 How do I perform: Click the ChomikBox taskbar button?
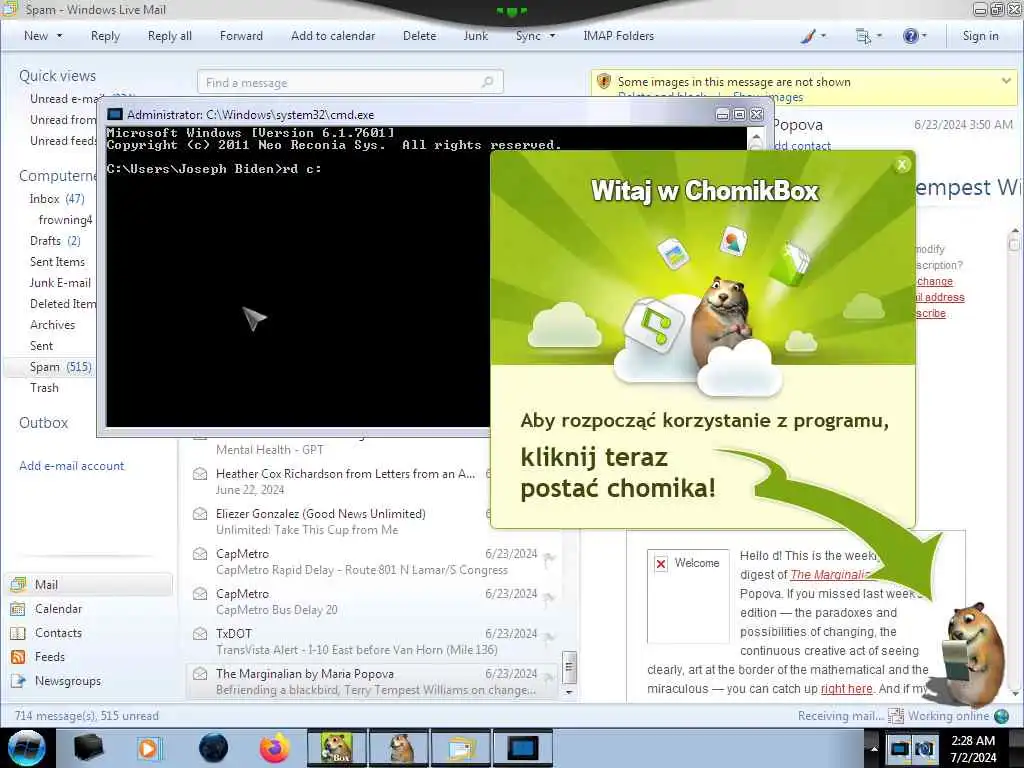(336, 748)
